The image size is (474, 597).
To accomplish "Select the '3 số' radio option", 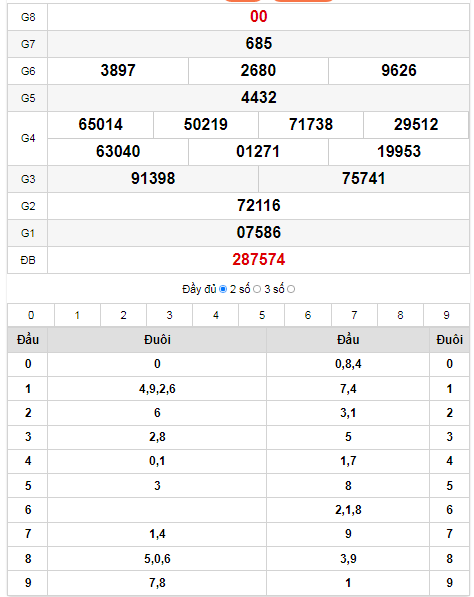I will click(x=291, y=289).
